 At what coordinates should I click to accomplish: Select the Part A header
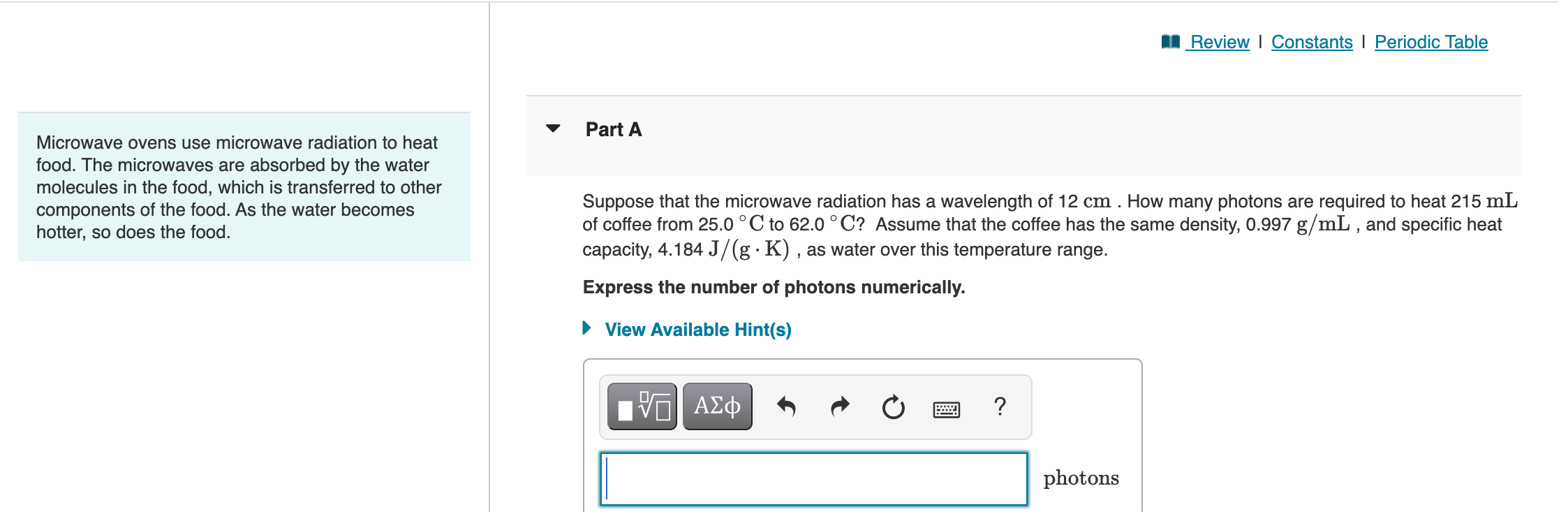click(x=613, y=128)
